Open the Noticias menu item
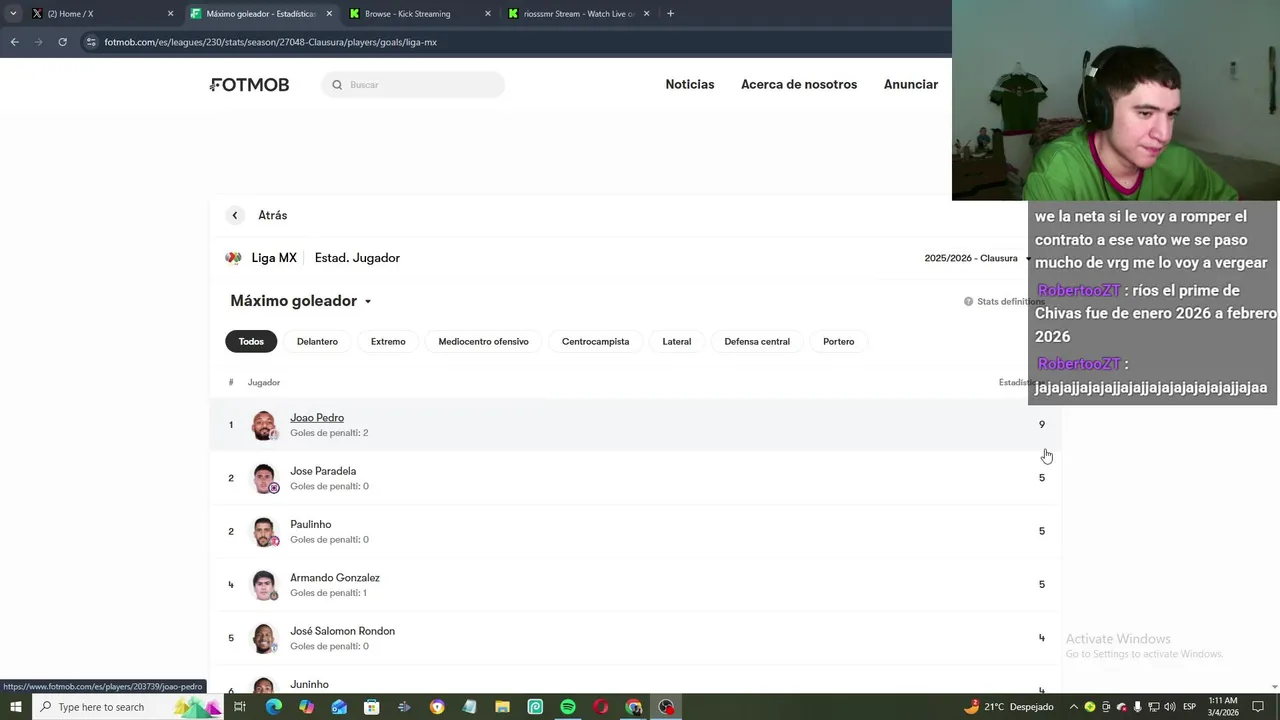 [x=690, y=84]
